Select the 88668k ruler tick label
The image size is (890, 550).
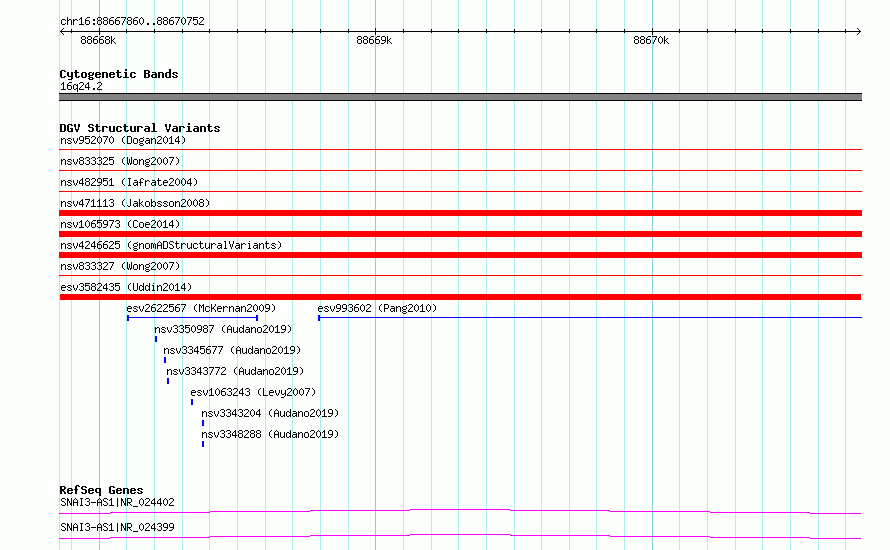(98, 40)
